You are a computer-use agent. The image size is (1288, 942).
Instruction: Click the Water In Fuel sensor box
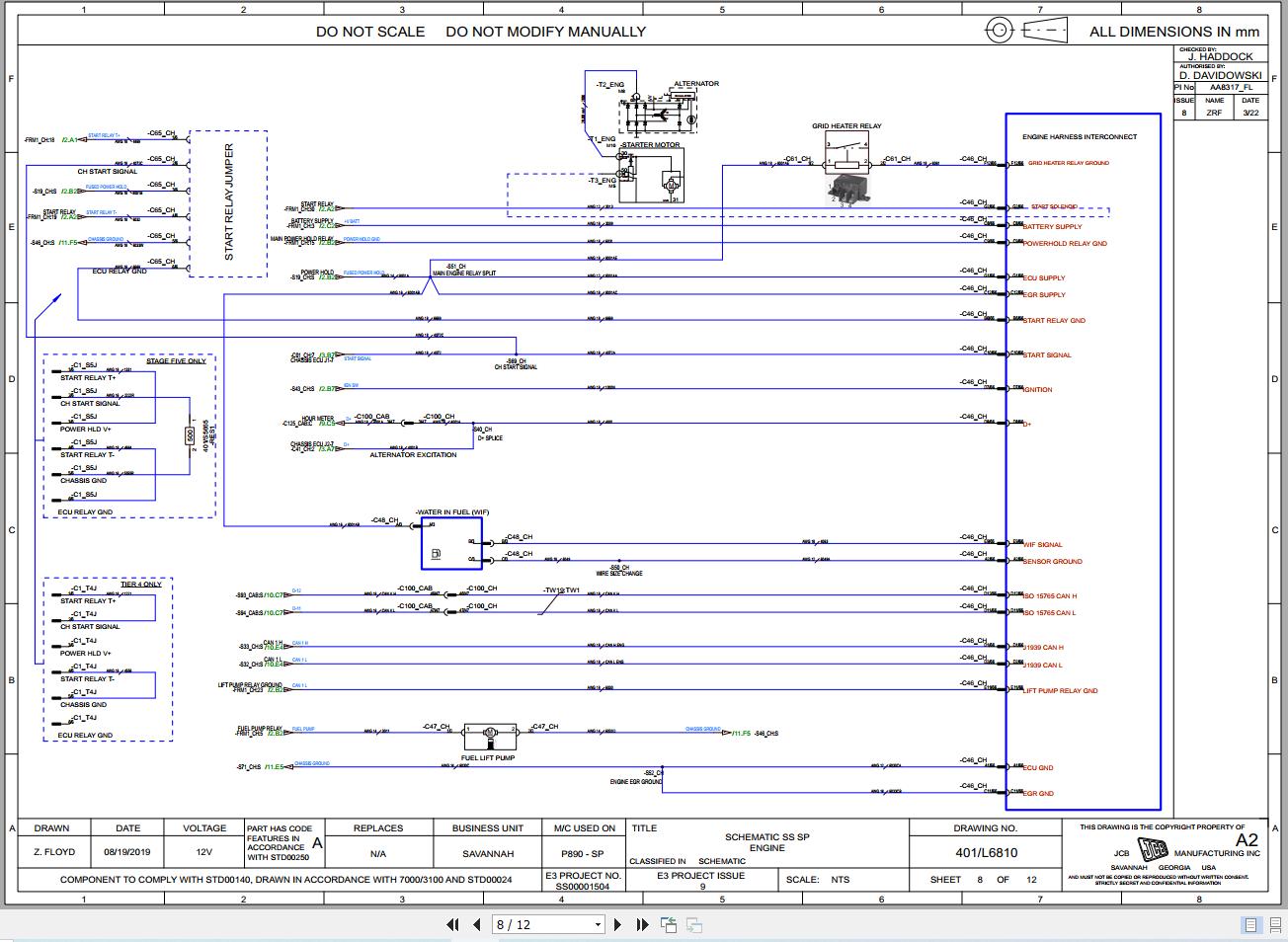click(x=451, y=543)
